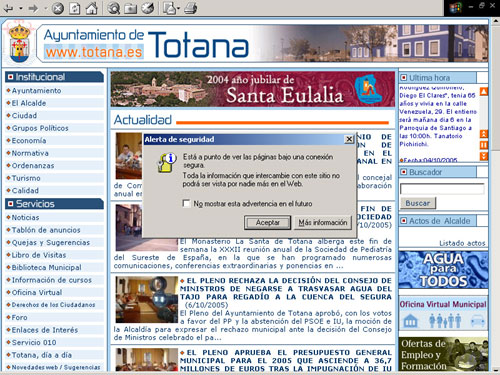500x375 pixels.
Task: Click the orange double-down ticker arrow
Action: pos(484,156)
